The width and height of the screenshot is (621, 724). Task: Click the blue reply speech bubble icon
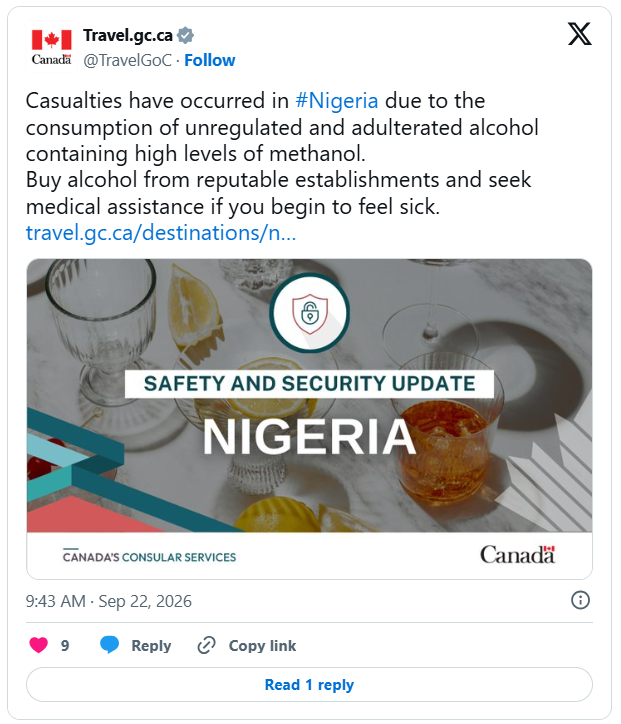pos(109,645)
